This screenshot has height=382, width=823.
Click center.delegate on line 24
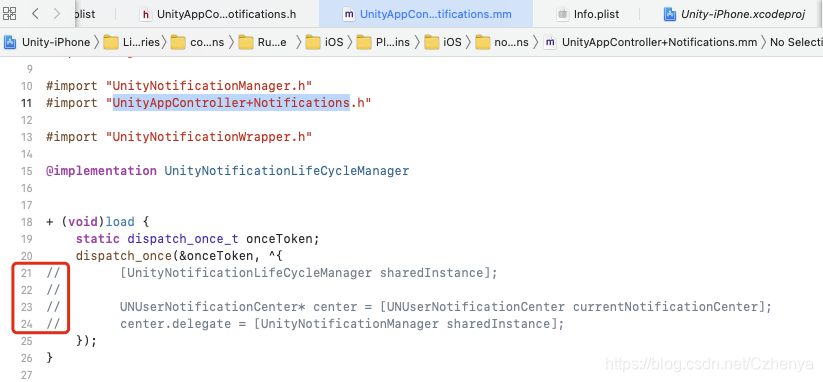coord(175,324)
